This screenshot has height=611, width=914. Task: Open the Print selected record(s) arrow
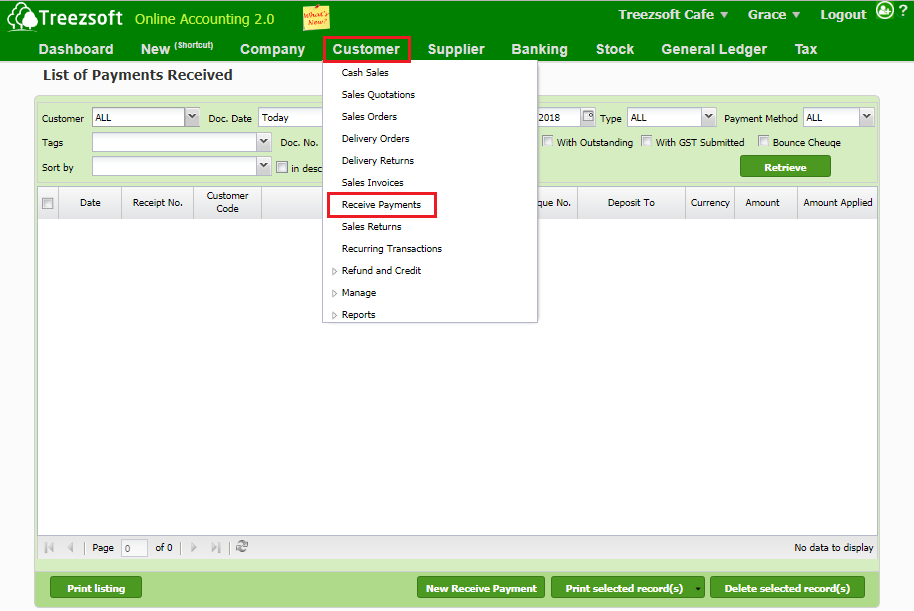tap(698, 588)
